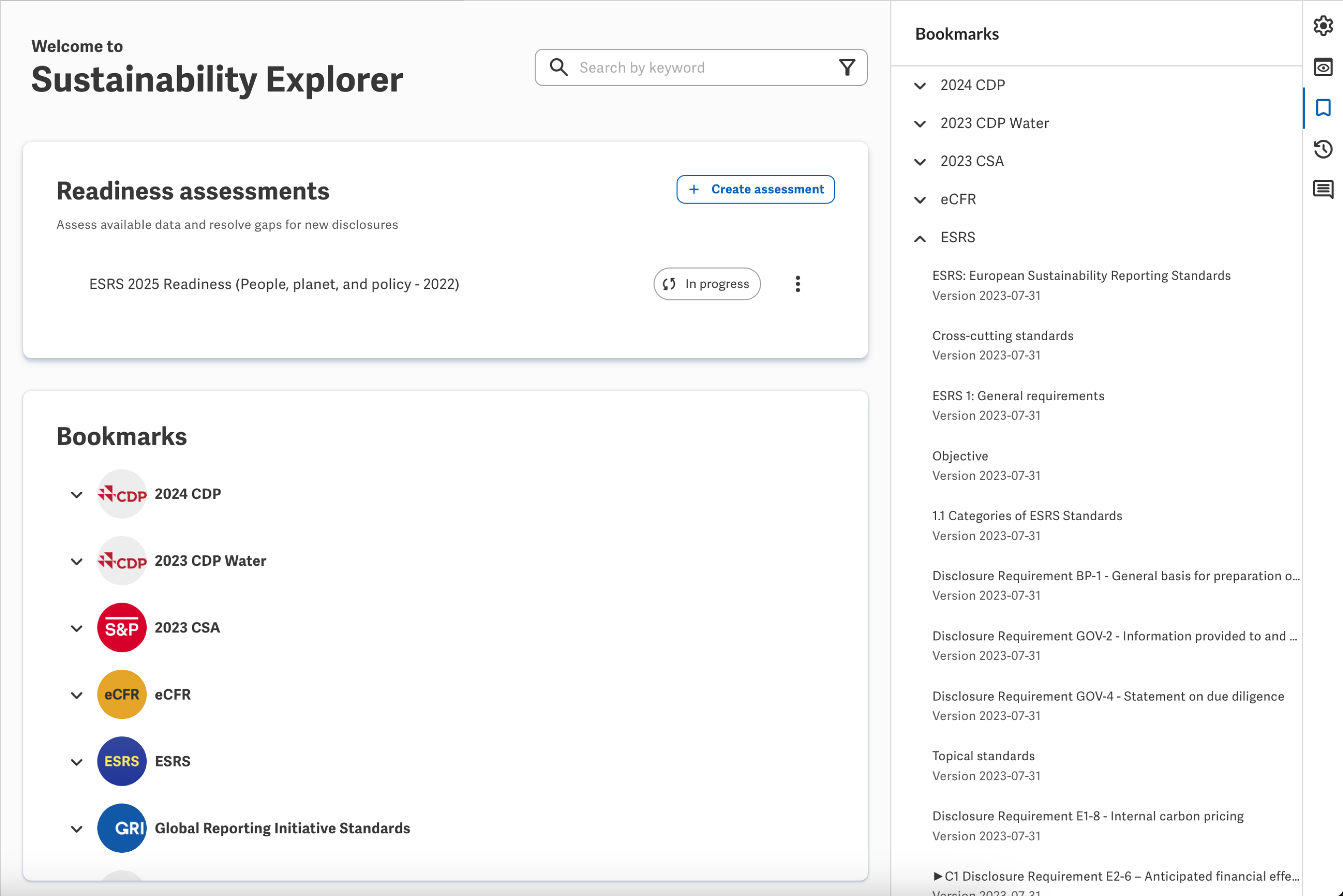1343x896 pixels.
Task: Open the three-dot menu for ESRS 2025 Readiness
Action: point(798,283)
